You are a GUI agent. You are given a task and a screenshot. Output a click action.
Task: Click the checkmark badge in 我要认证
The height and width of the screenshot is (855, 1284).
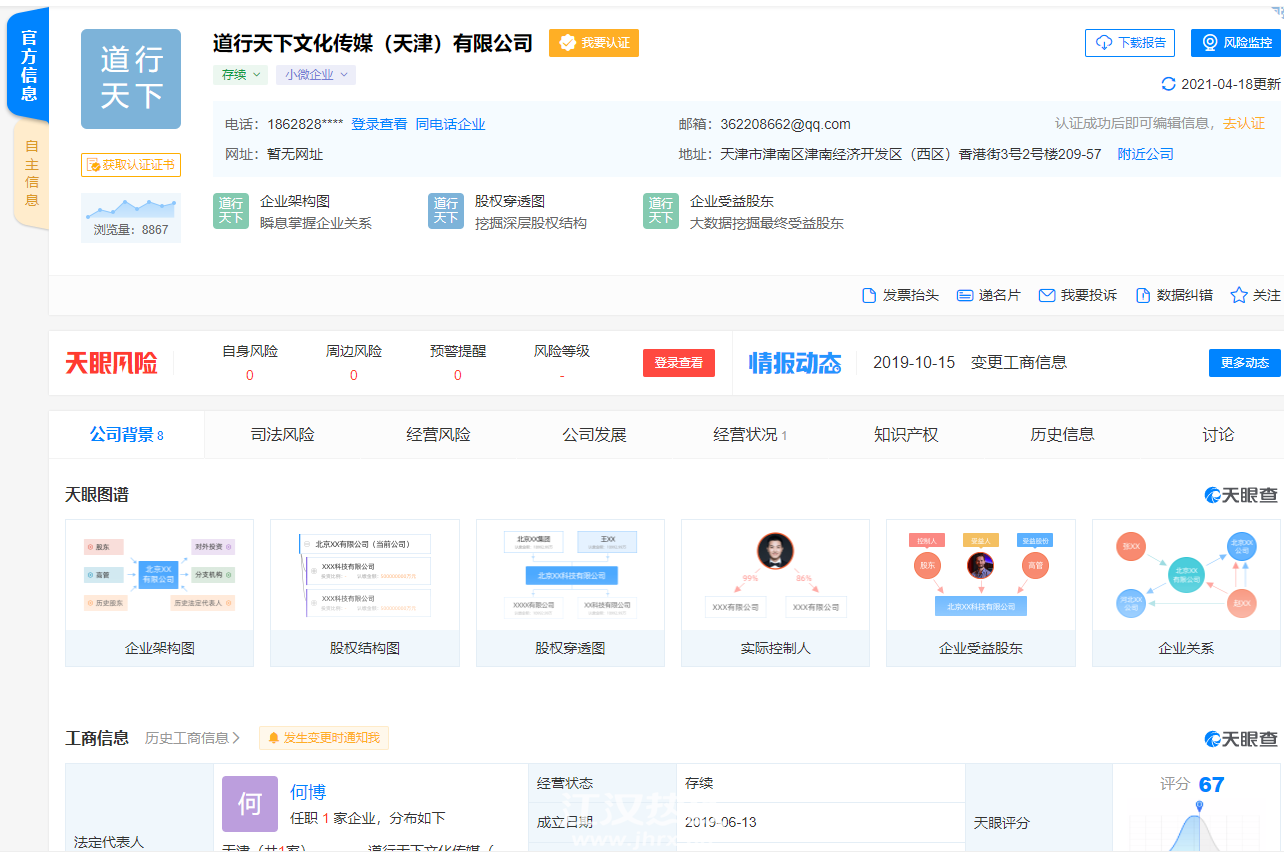tap(567, 43)
